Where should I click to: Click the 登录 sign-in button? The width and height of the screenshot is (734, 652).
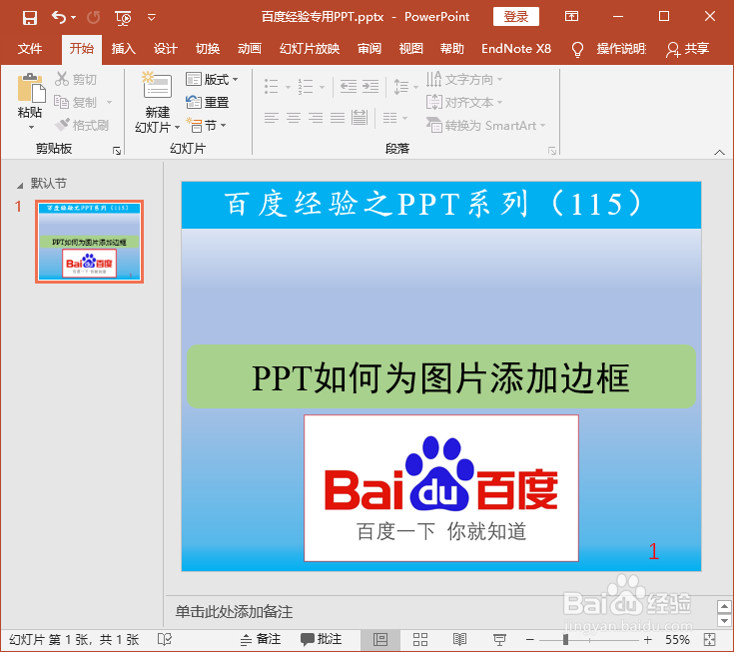pyautogui.click(x=516, y=17)
